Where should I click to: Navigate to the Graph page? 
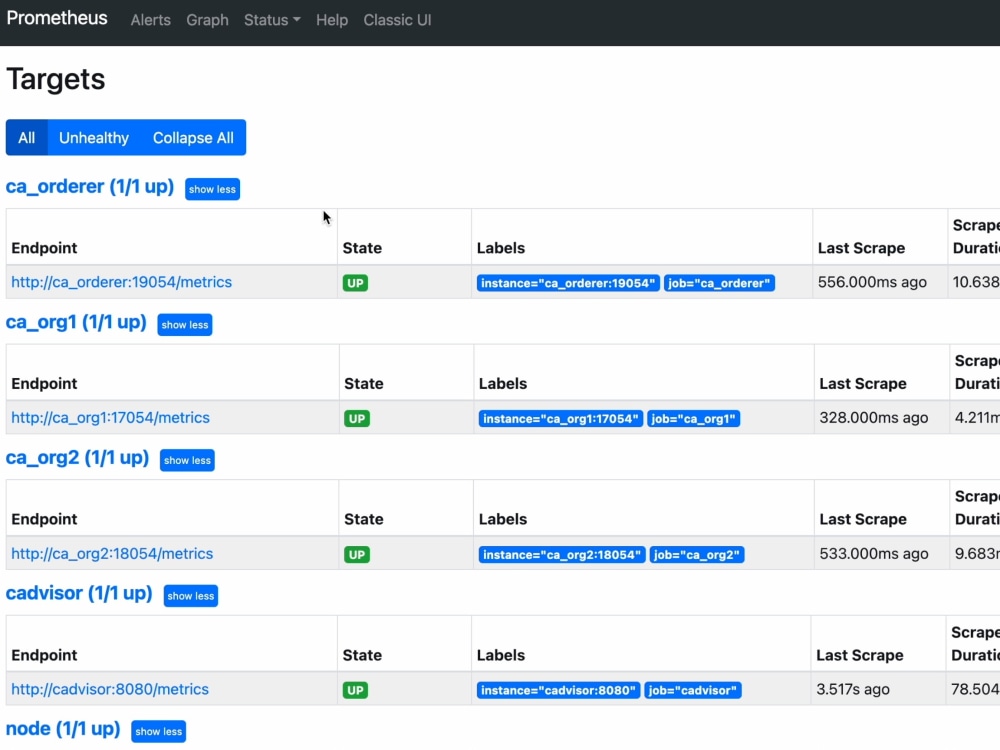207,20
